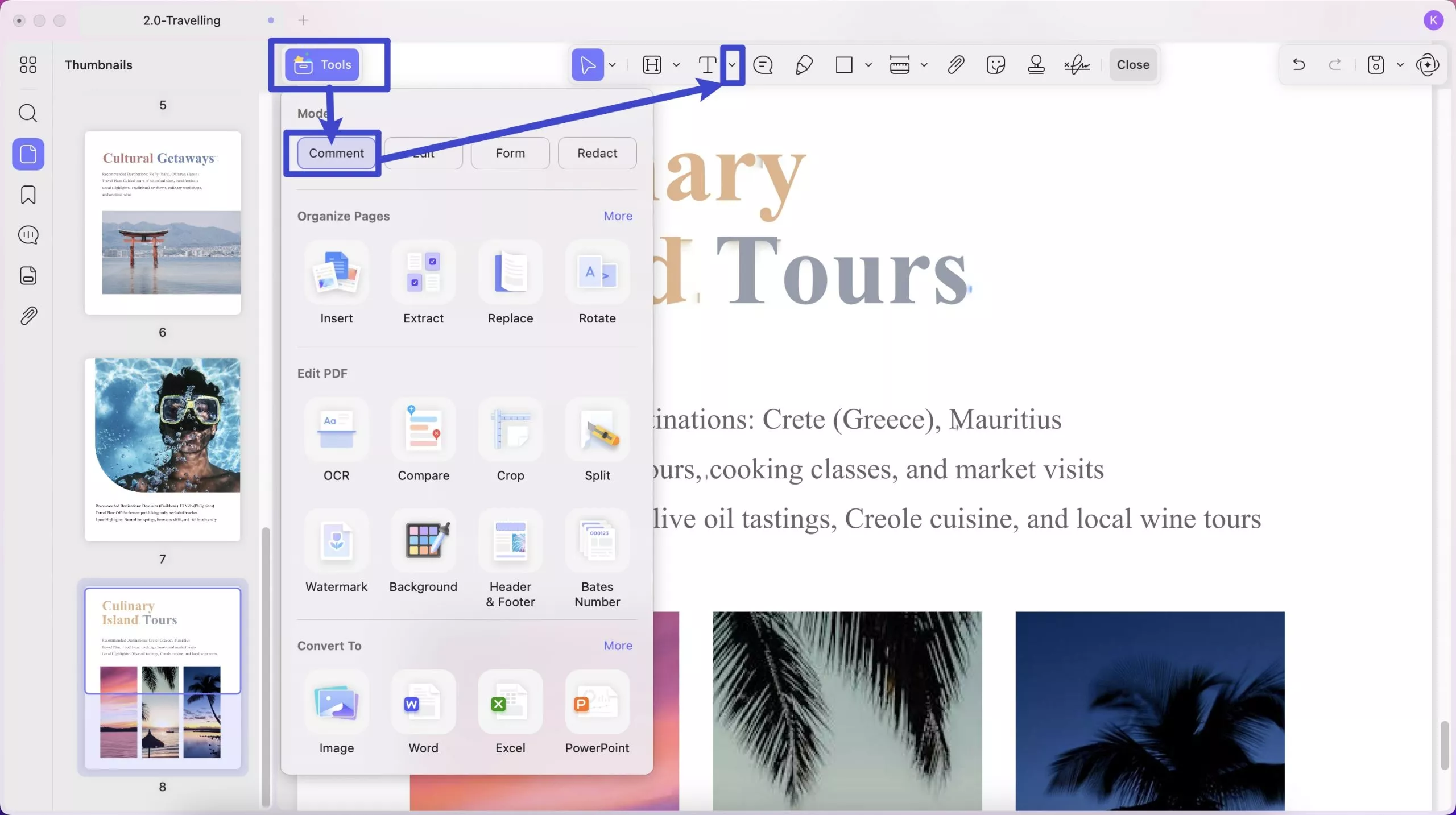
Task: Select the attachment paperclip toolbar icon
Action: pos(955,65)
